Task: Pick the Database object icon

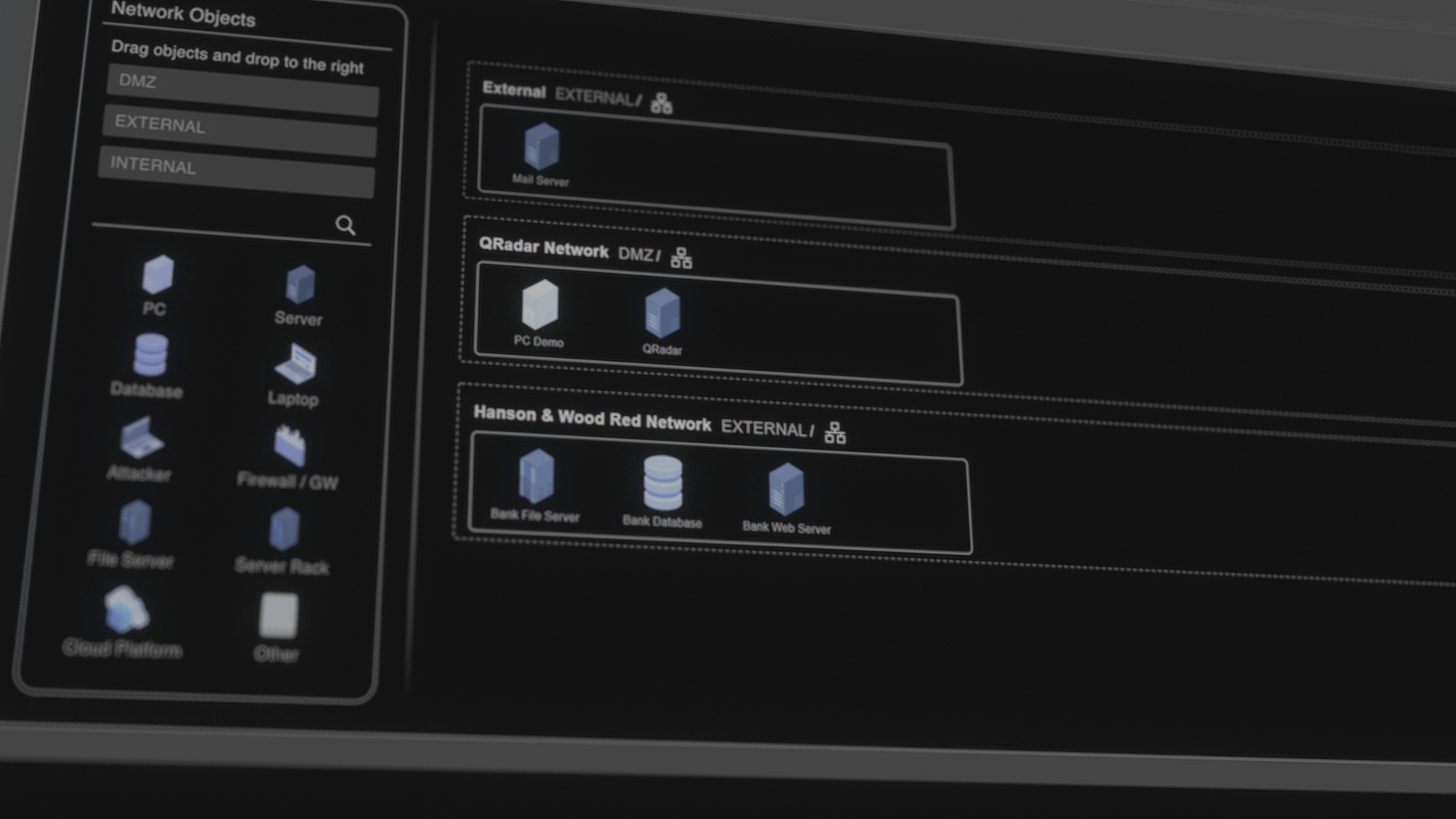Action: click(150, 355)
